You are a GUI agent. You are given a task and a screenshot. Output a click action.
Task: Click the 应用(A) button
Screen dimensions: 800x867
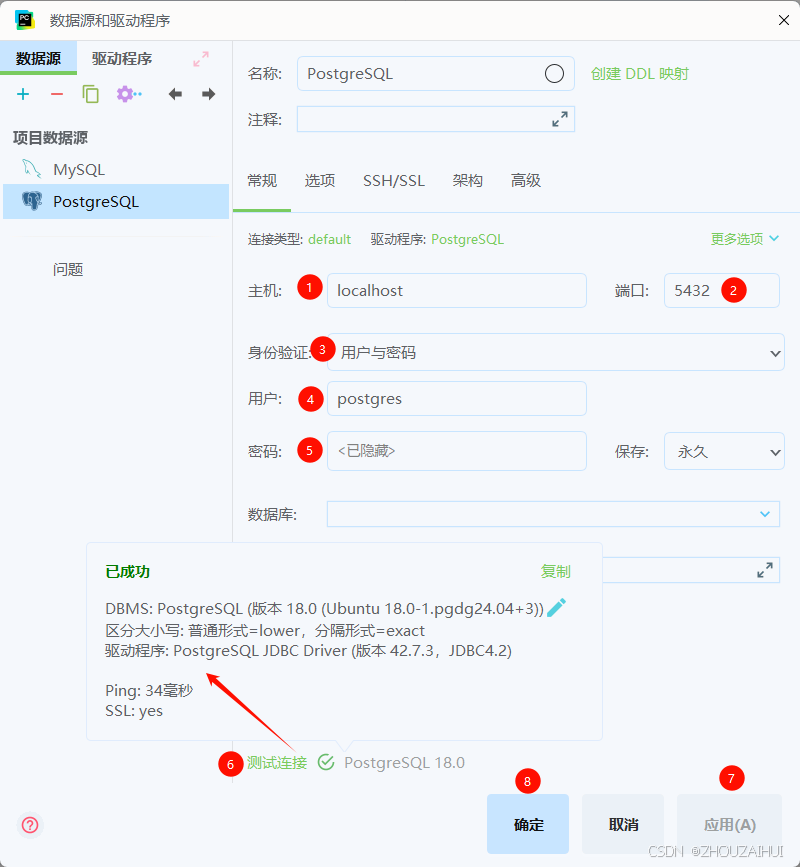tap(729, 824)
